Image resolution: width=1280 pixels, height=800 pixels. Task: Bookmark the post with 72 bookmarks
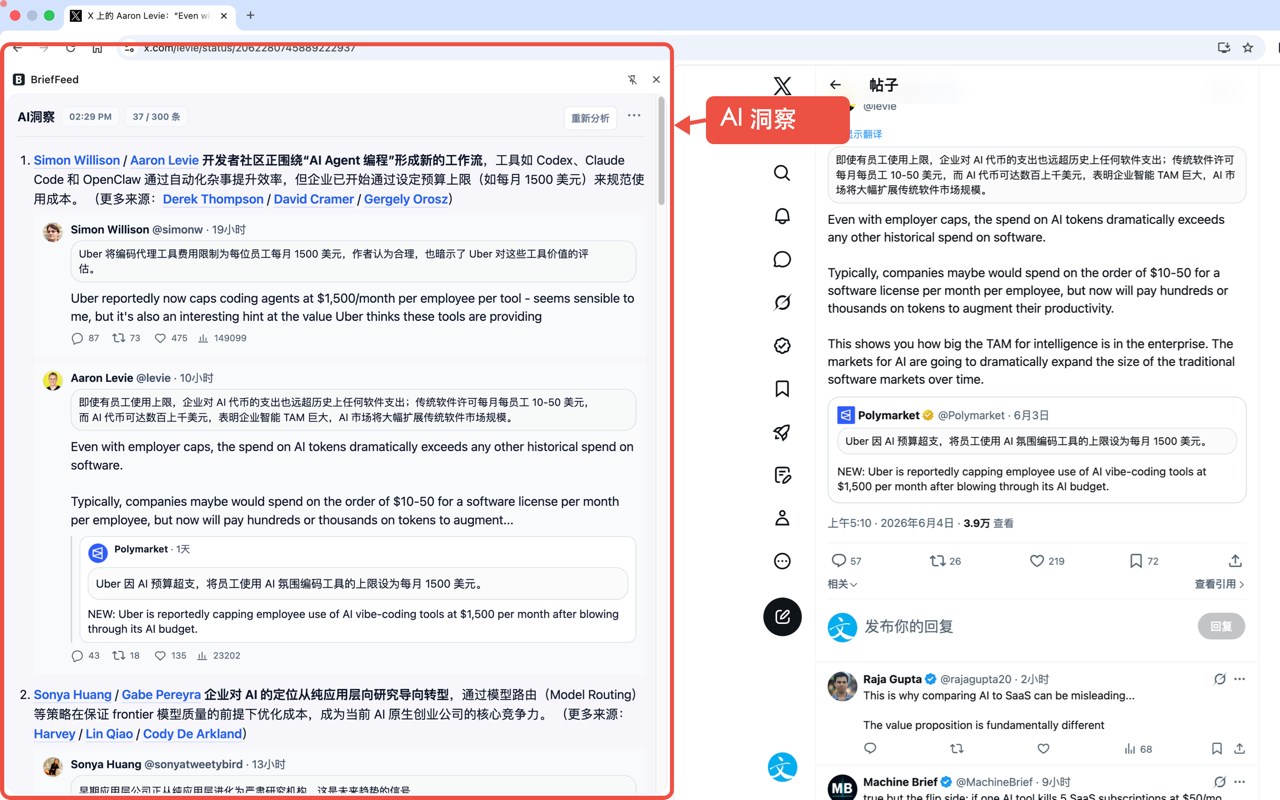(x=1135, y=561)
